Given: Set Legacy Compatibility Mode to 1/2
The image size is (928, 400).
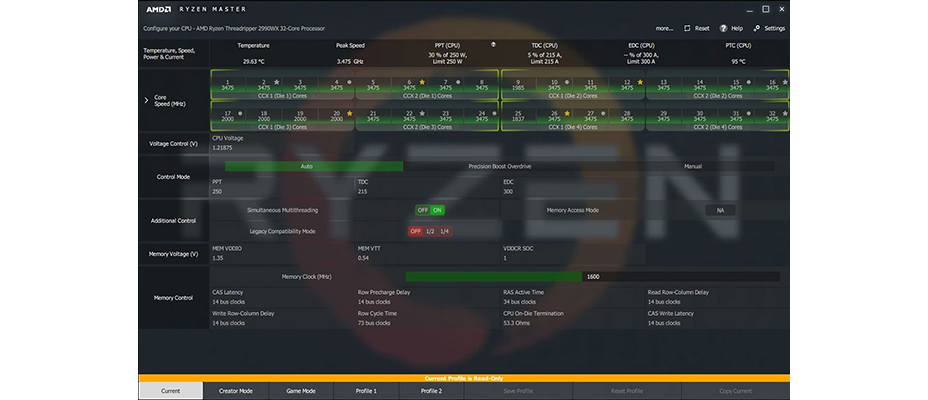Looking at the screenshot, I should coord(430,231).
